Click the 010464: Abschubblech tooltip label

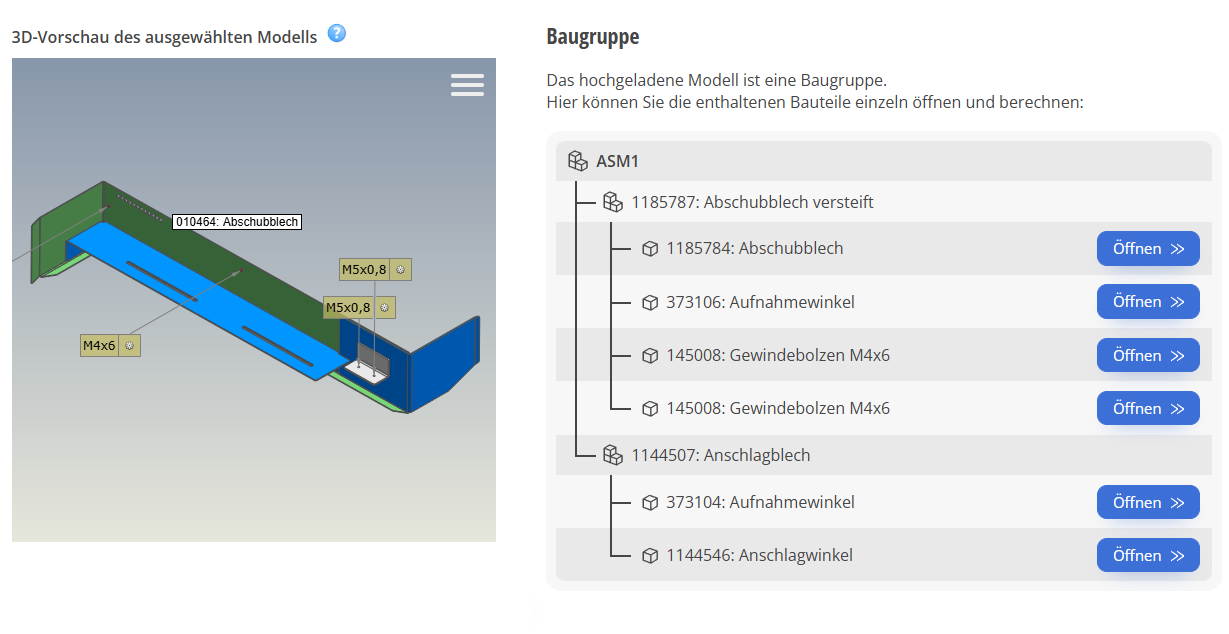pos(237,222)
